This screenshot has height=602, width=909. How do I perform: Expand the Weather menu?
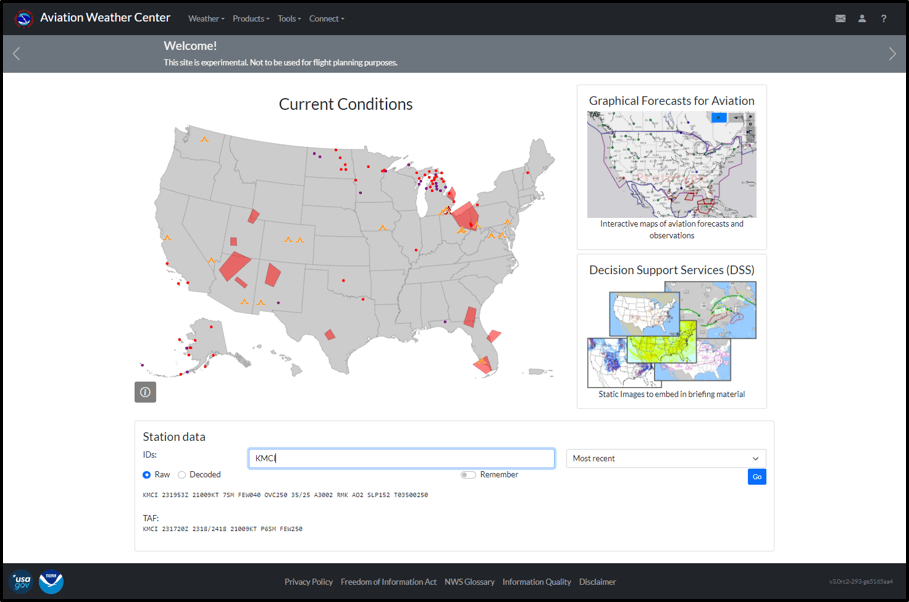(x=206, y=18)
